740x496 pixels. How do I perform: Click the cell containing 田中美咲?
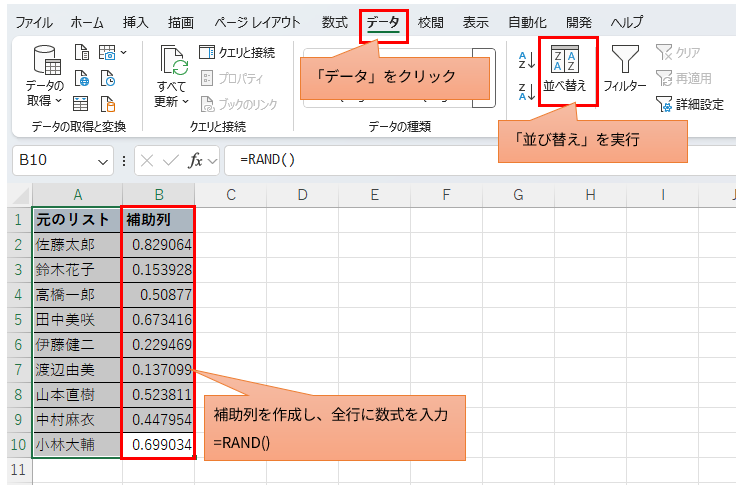77,320
